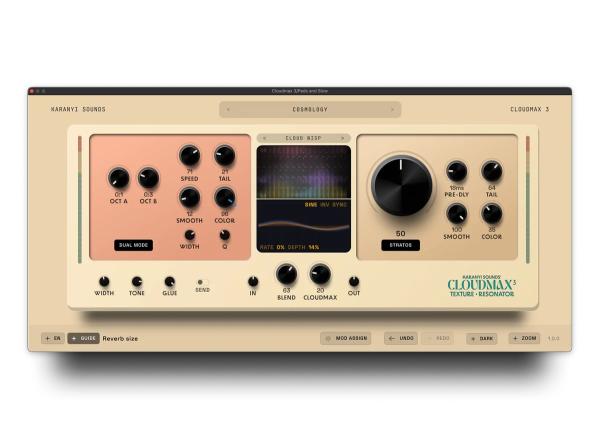The width and height of the screenshot is (600, 440).
Task: Click the reverb TAIL knob
Action: 492,171
